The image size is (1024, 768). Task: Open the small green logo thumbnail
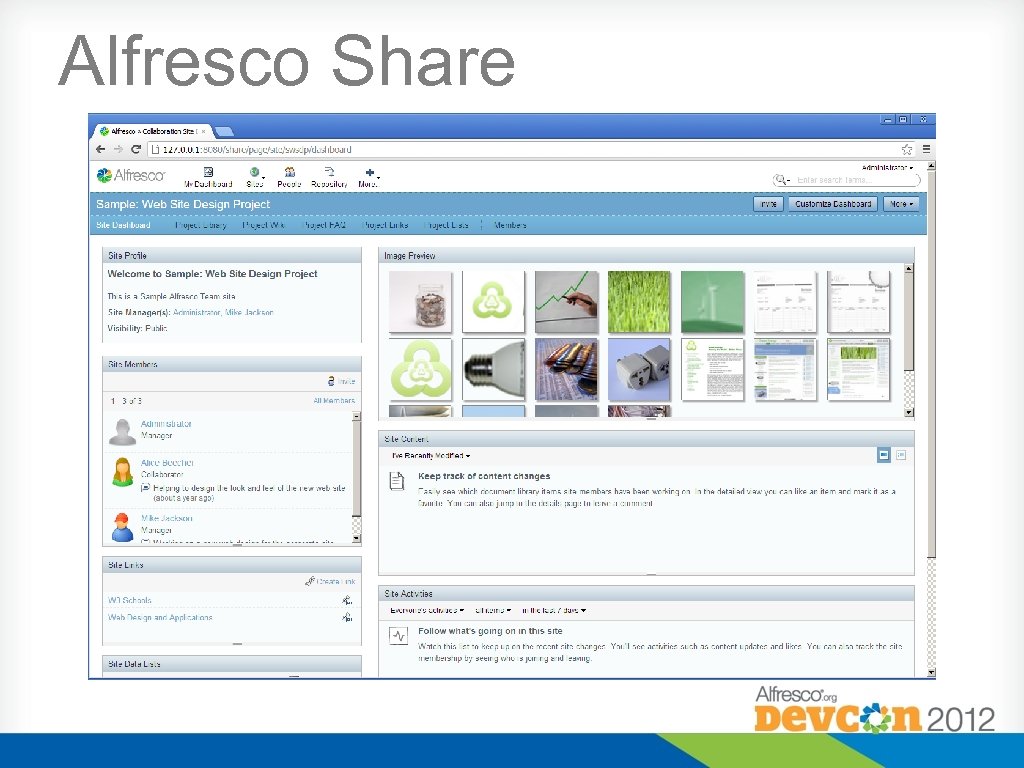pos(493,302)
